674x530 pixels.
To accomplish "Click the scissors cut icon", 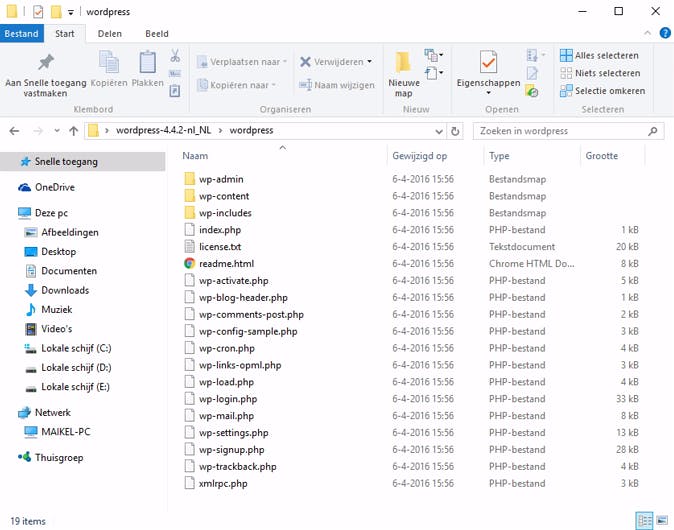I will click(175, 55).
